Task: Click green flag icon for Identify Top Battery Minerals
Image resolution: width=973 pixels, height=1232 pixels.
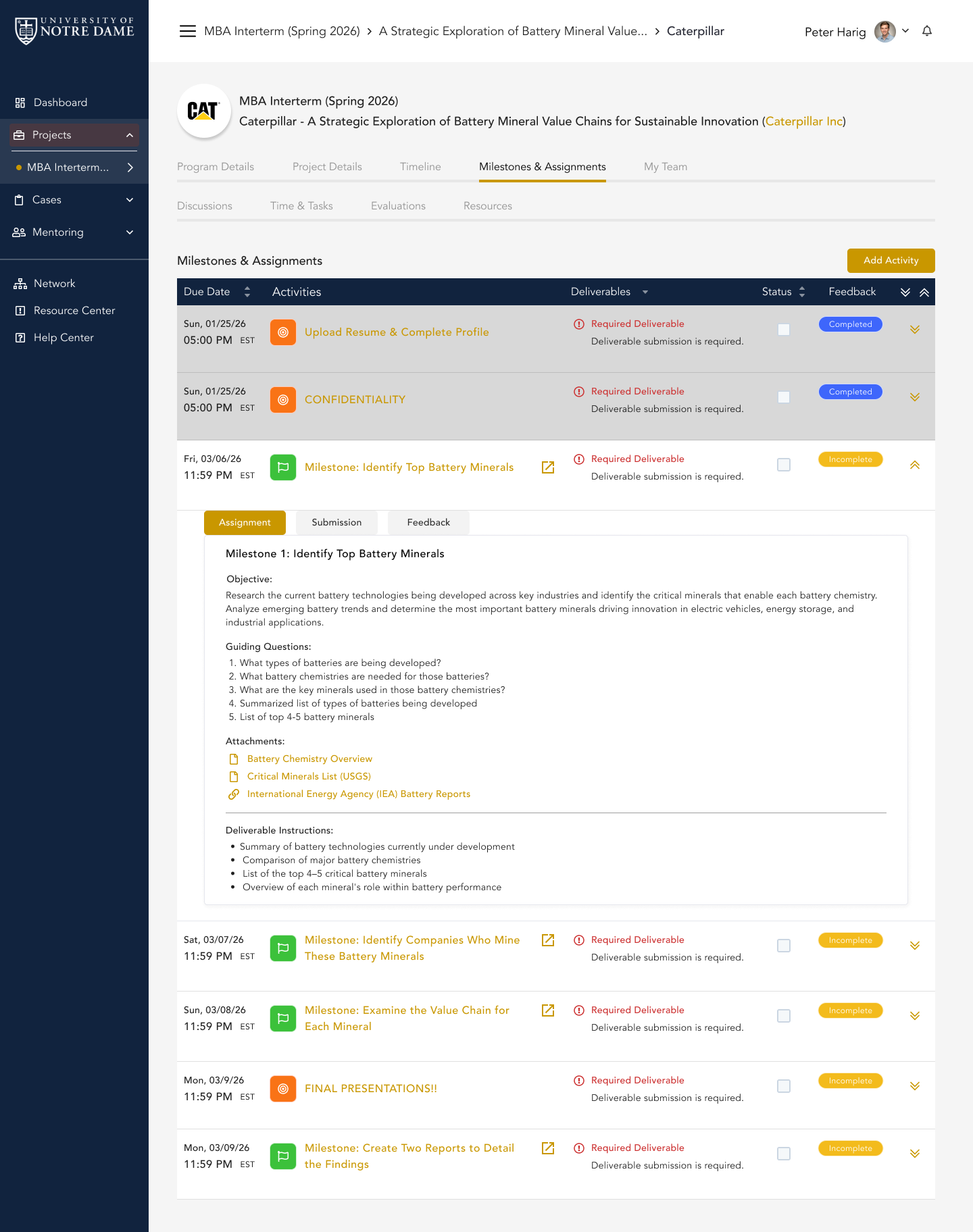Action: [x=283, y=467]
